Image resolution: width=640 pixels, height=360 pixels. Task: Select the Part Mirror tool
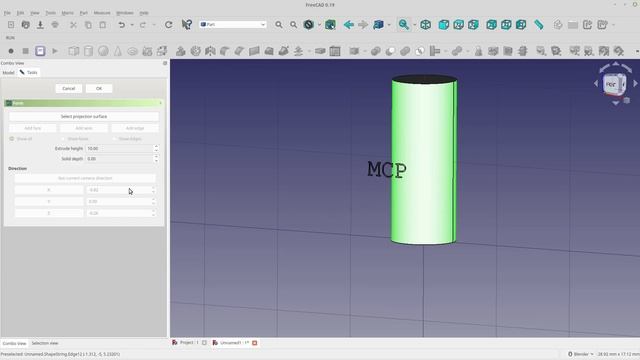pos(210,51)
